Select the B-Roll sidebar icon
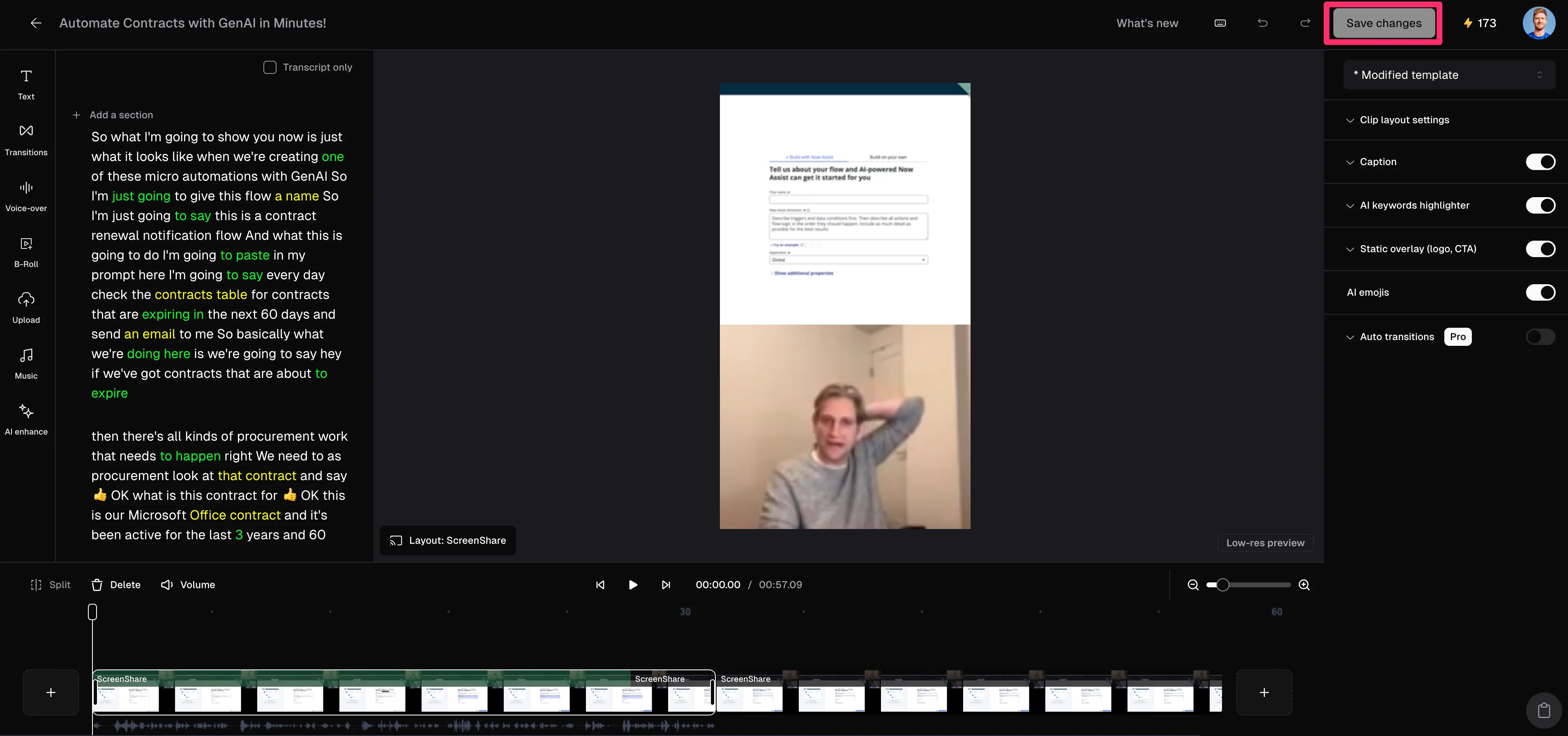The image size is (1568, 736). point(26,252)
